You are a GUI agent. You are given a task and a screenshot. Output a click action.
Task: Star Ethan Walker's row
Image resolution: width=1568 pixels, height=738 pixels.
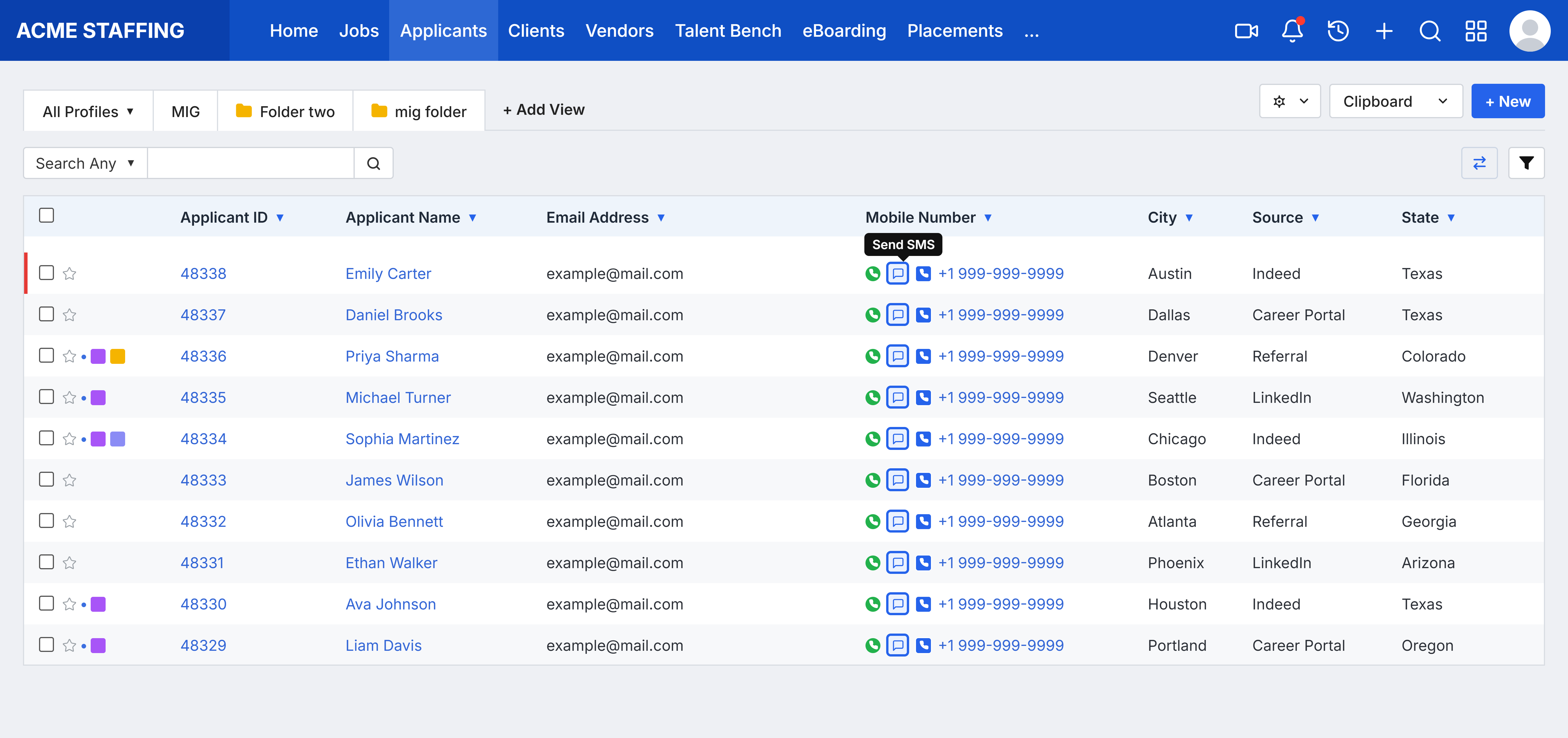coord(69,563)
